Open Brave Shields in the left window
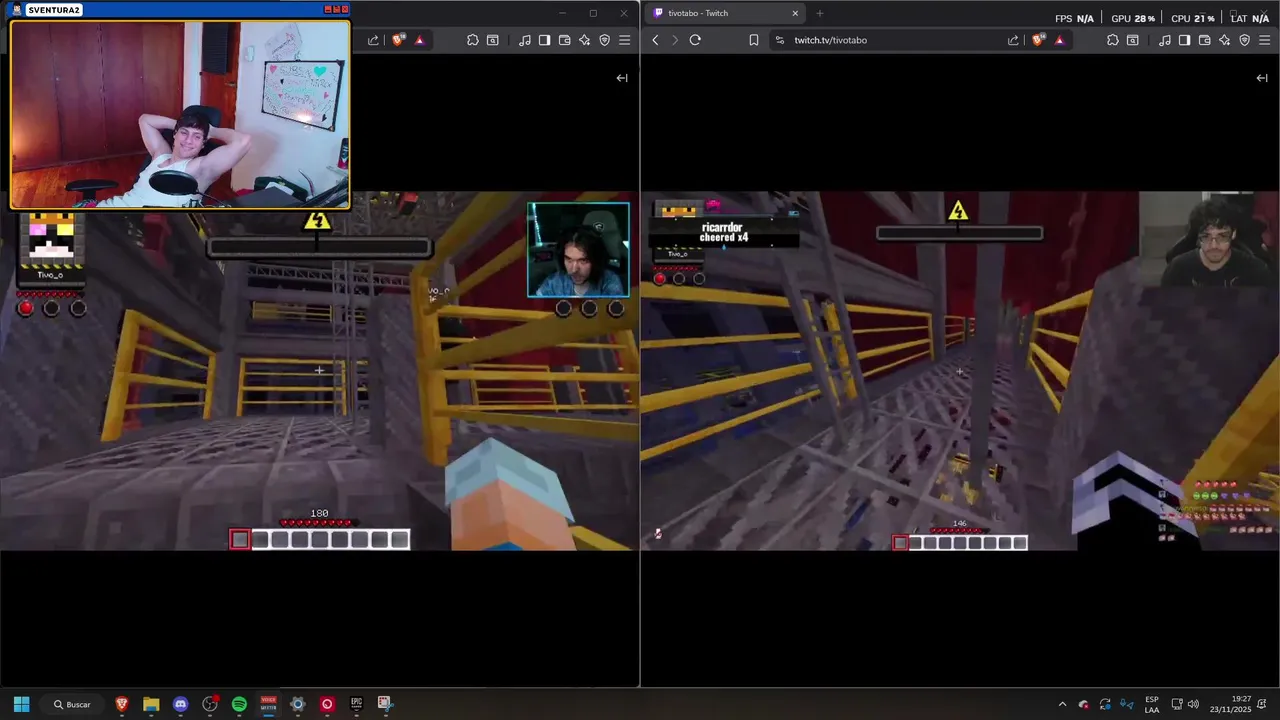Viewport: 1280px width, 720px height. click(x=398, y=40)
